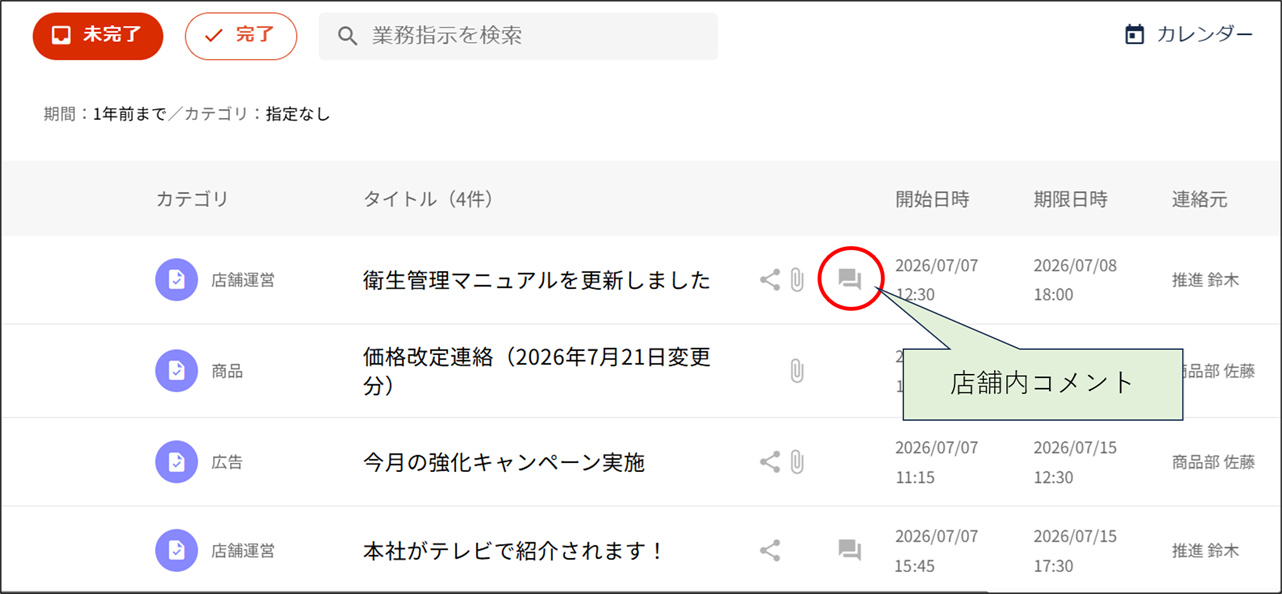
Task: Click share icon in 衛生管理マニュアル row
Action: click(769, 280)
